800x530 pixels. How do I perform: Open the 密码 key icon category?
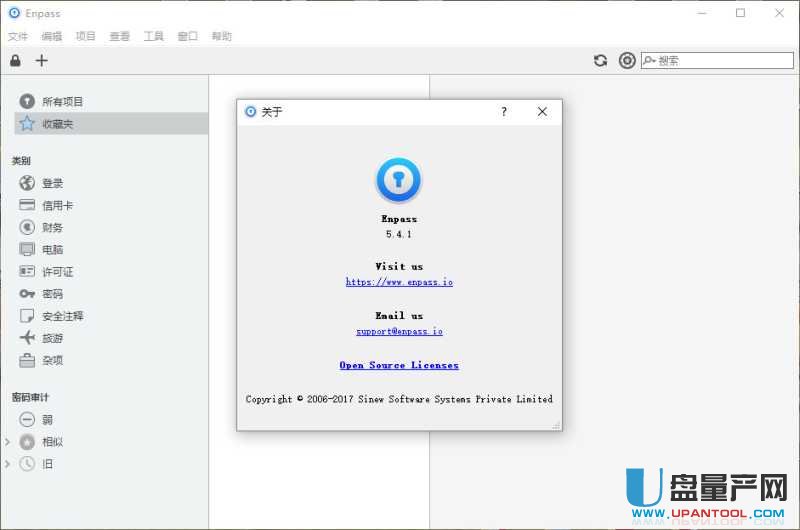point(52,294)
